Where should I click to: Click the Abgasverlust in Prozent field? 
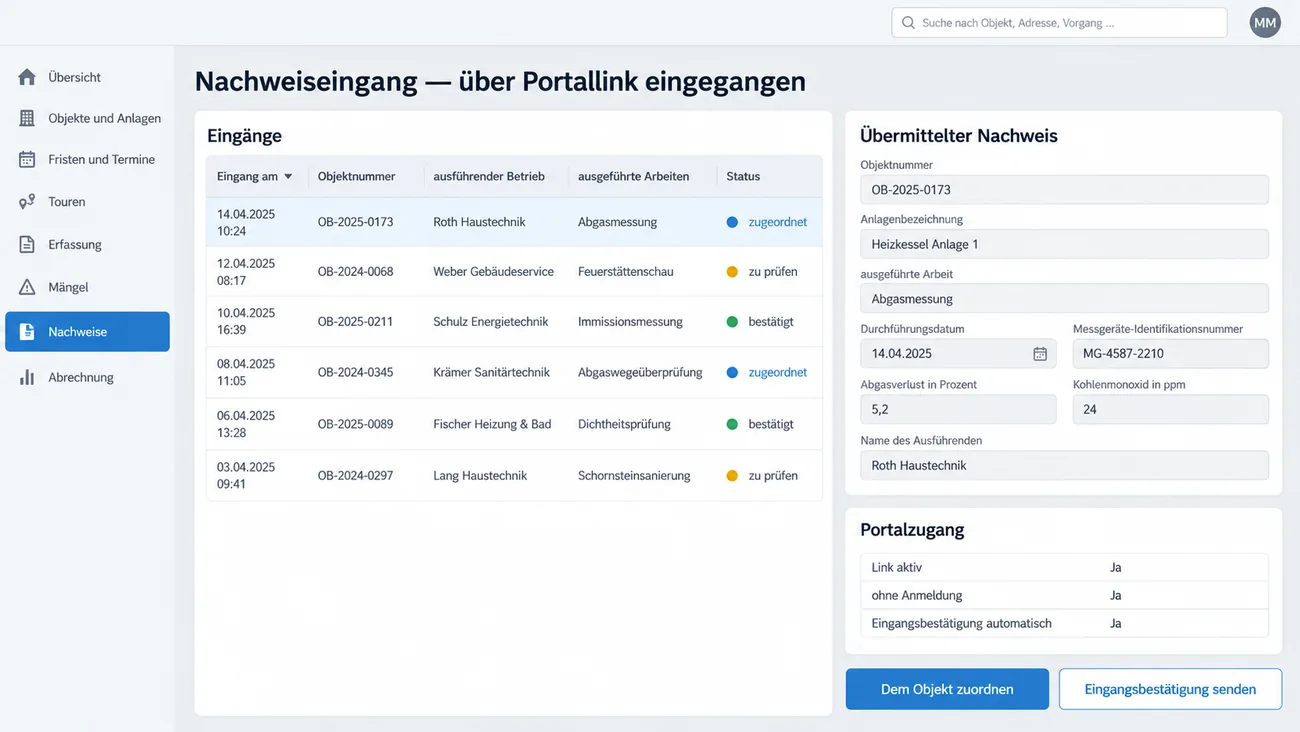[958, 409]
